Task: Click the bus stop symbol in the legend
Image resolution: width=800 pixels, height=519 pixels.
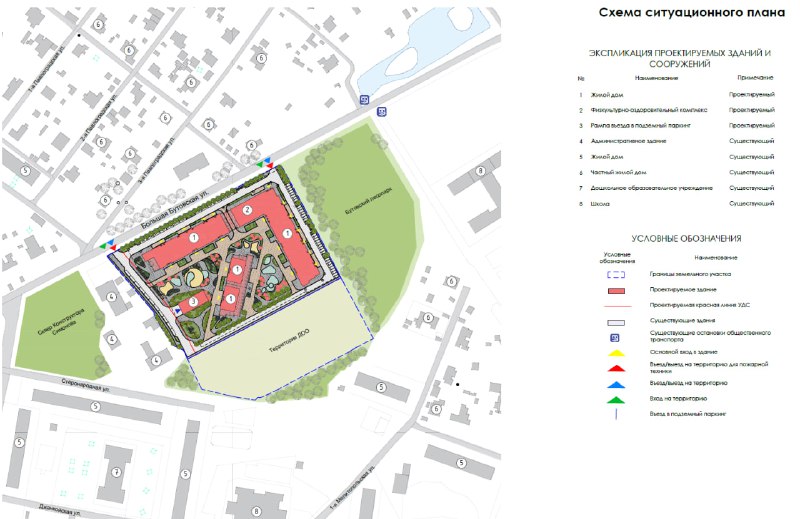Action: coord(615,337)
